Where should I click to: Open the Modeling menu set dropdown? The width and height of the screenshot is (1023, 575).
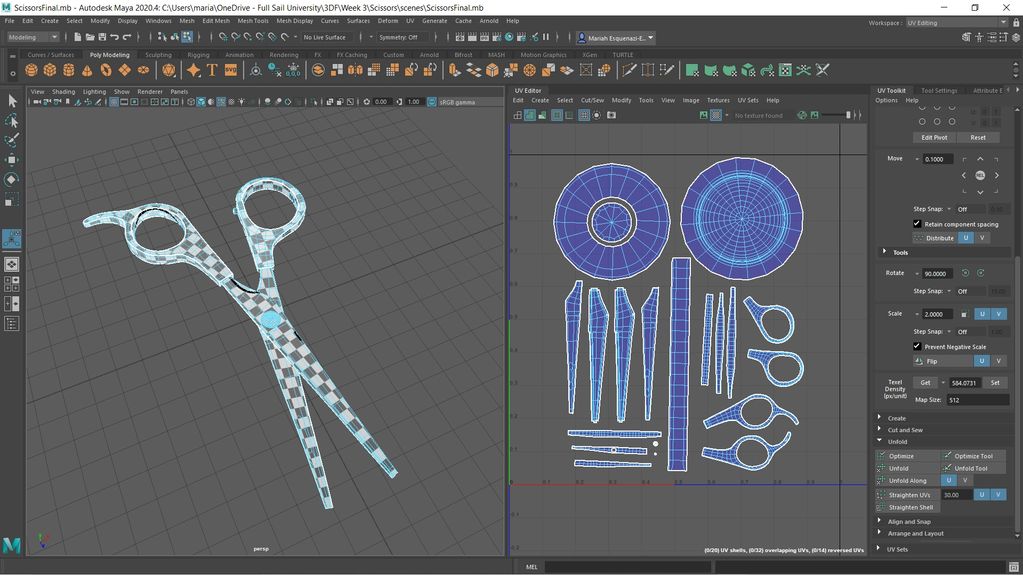point(33,37)
